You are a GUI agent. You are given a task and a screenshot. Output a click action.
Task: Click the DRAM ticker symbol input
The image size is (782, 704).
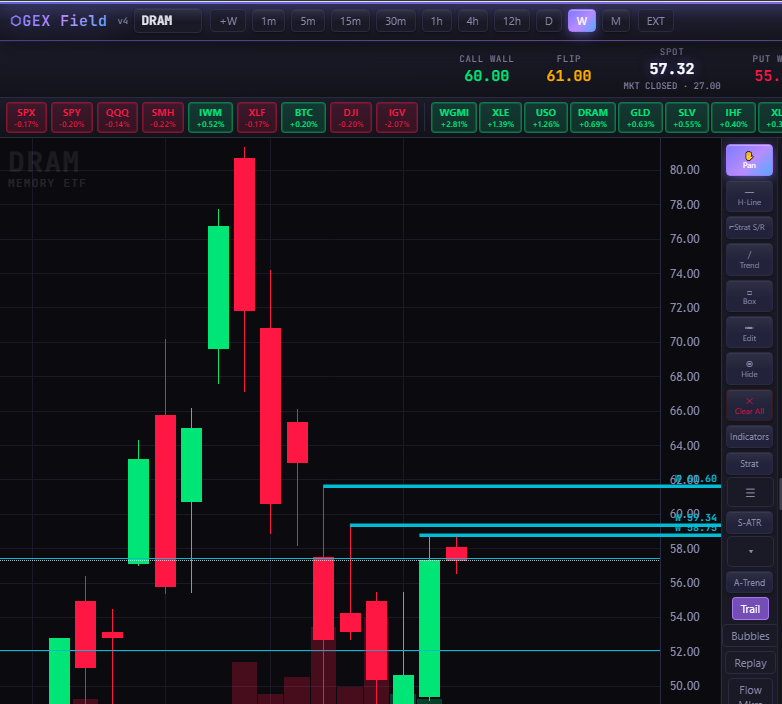pos(168,21)
